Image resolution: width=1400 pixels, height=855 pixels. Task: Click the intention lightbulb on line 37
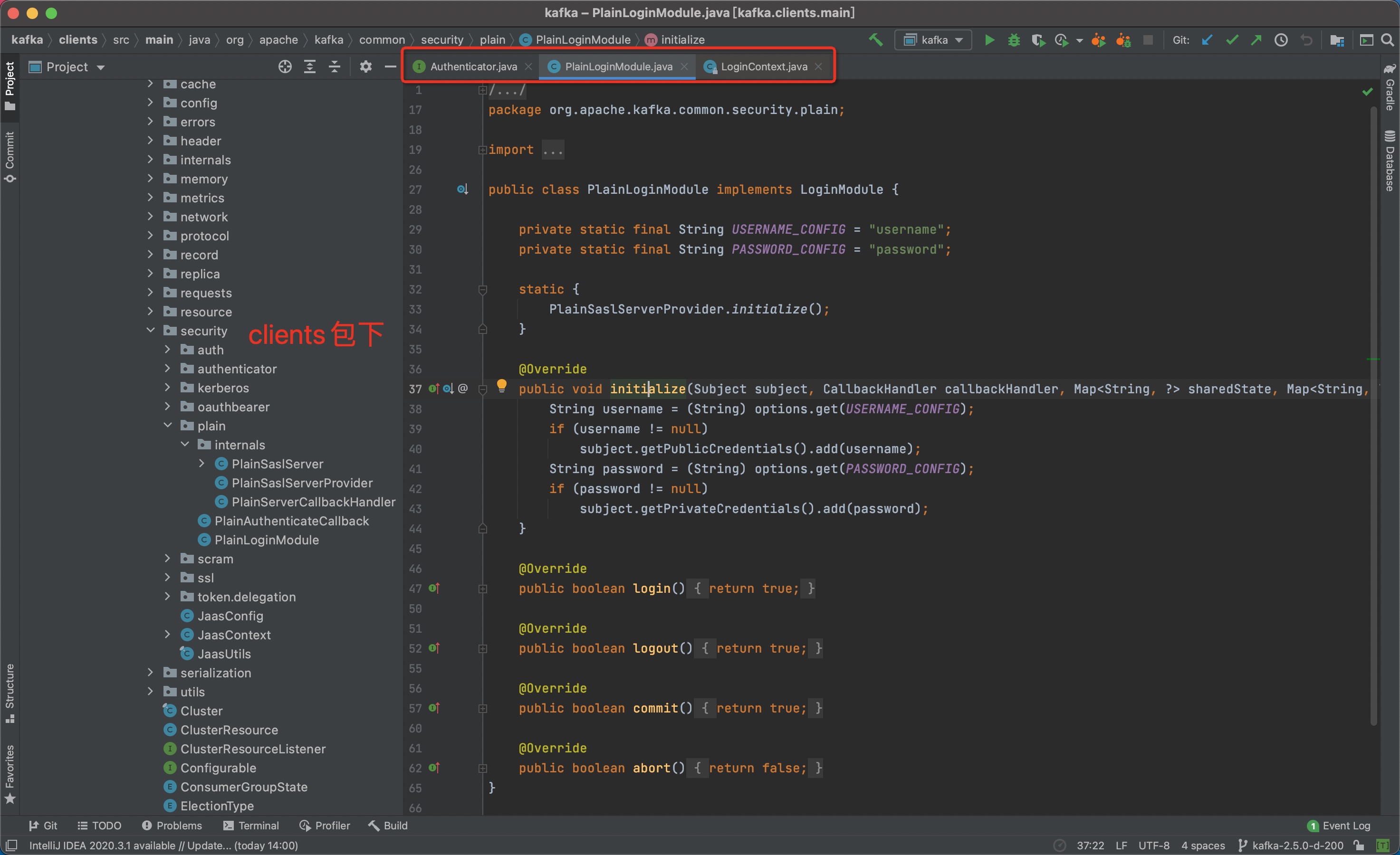pos(501,386)
